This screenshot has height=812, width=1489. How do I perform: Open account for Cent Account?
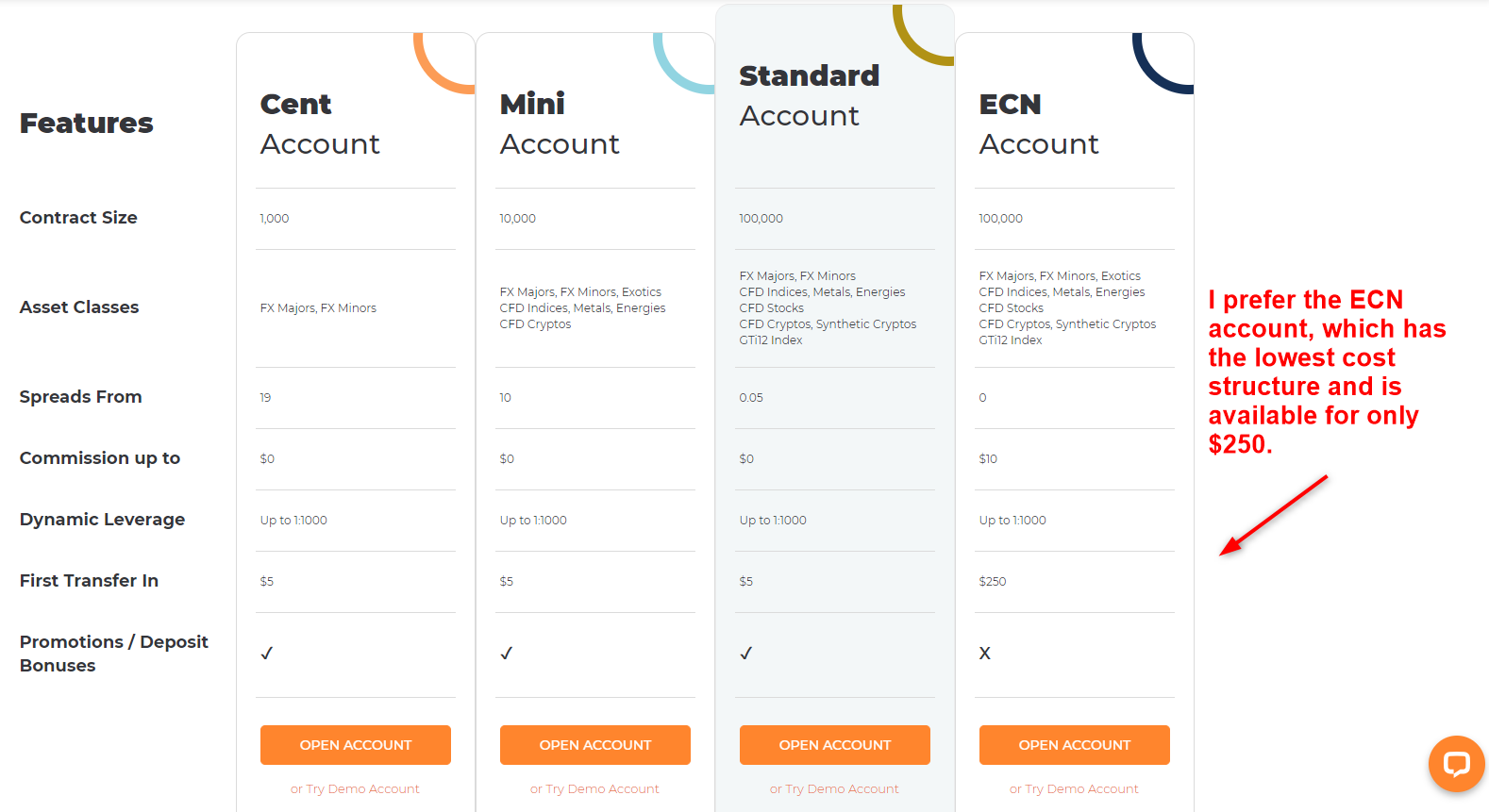[356, 745]
